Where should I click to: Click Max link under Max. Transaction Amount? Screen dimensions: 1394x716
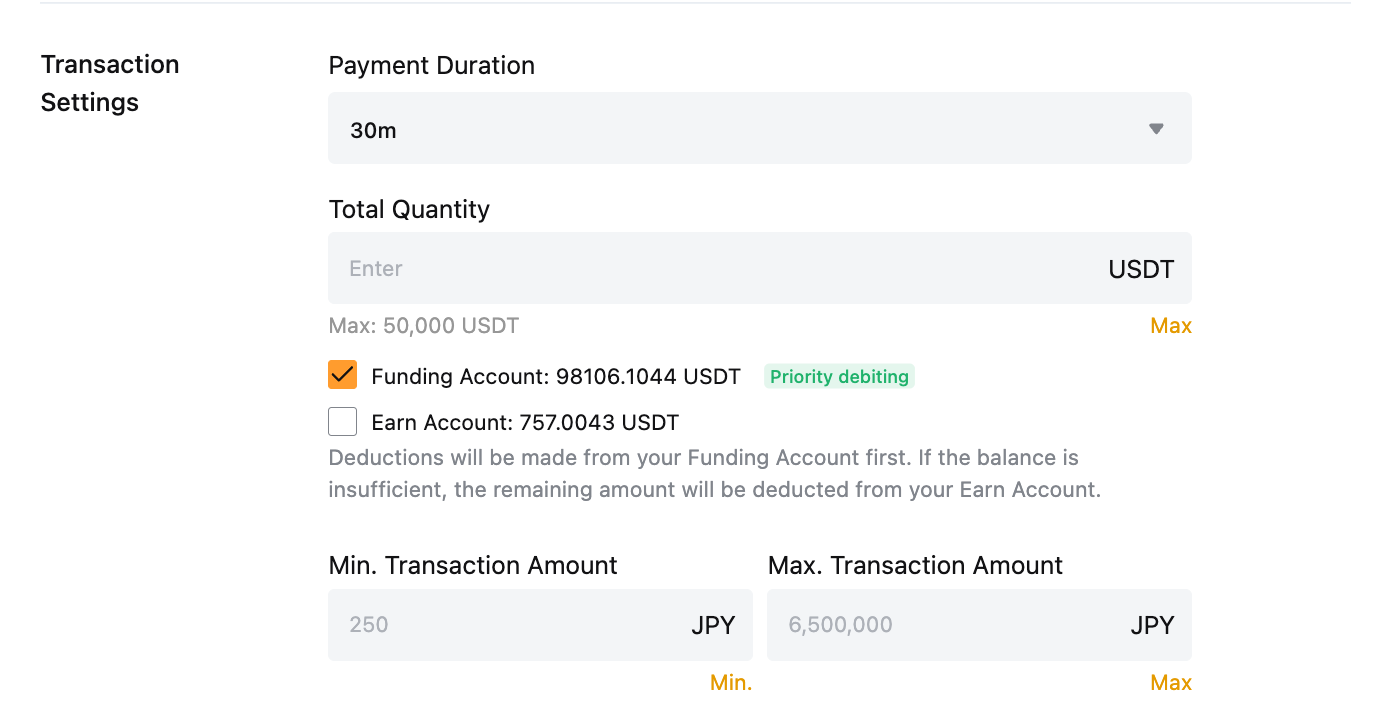click(x=1170, y=683)
